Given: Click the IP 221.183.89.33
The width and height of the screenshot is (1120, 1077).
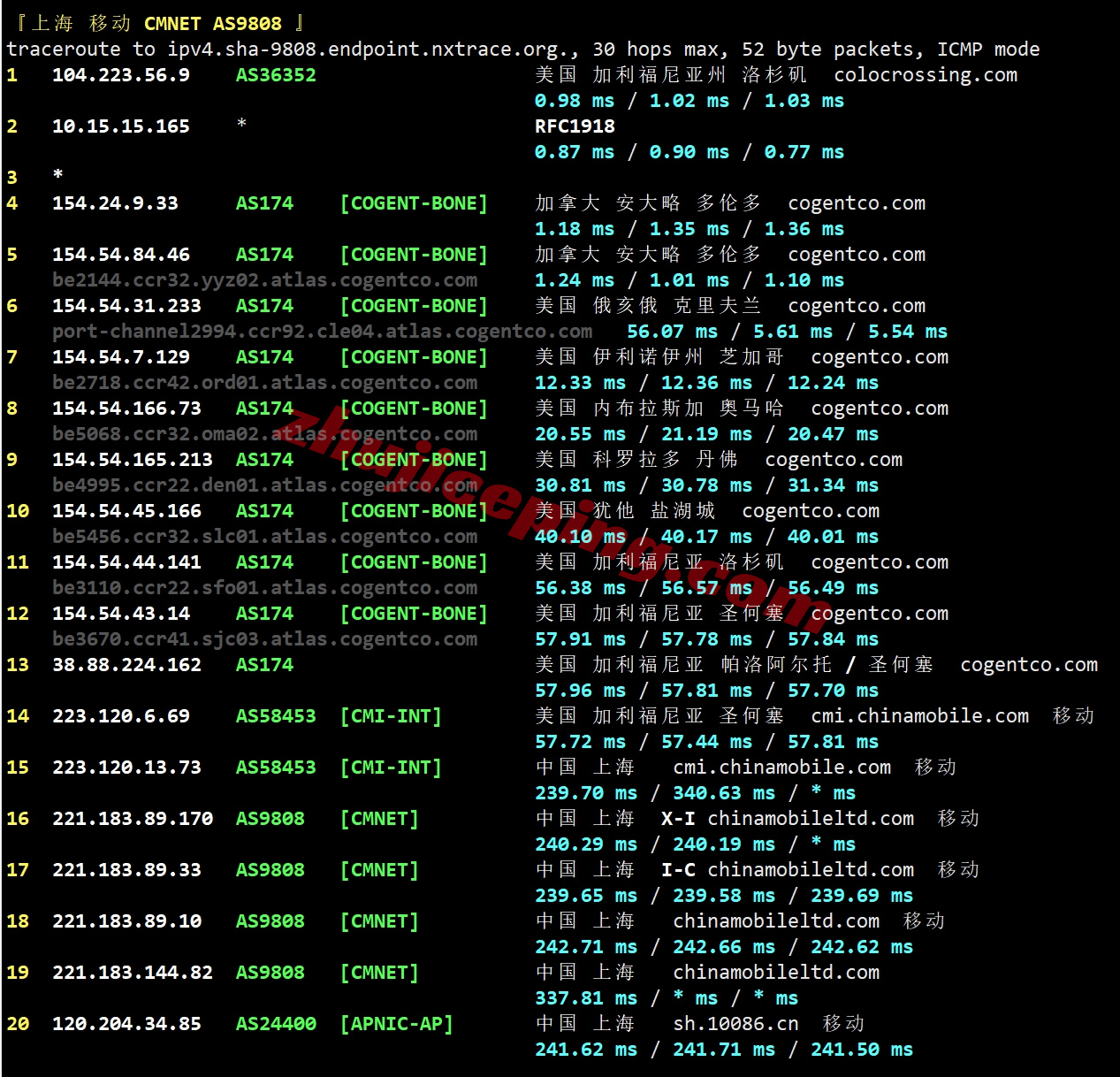Looking at the screenshot, I should pos(126,870).
